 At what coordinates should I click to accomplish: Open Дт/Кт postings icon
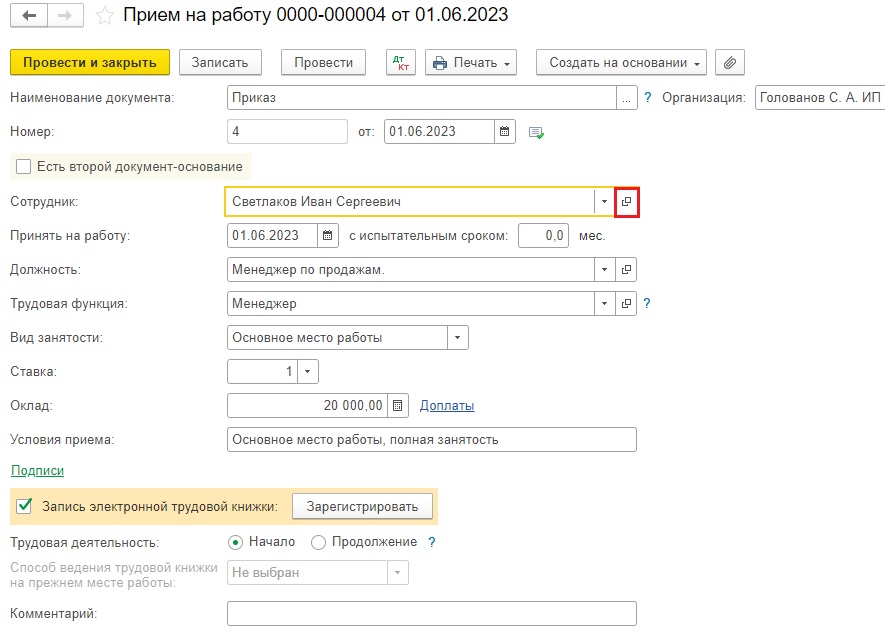[400, 62]
